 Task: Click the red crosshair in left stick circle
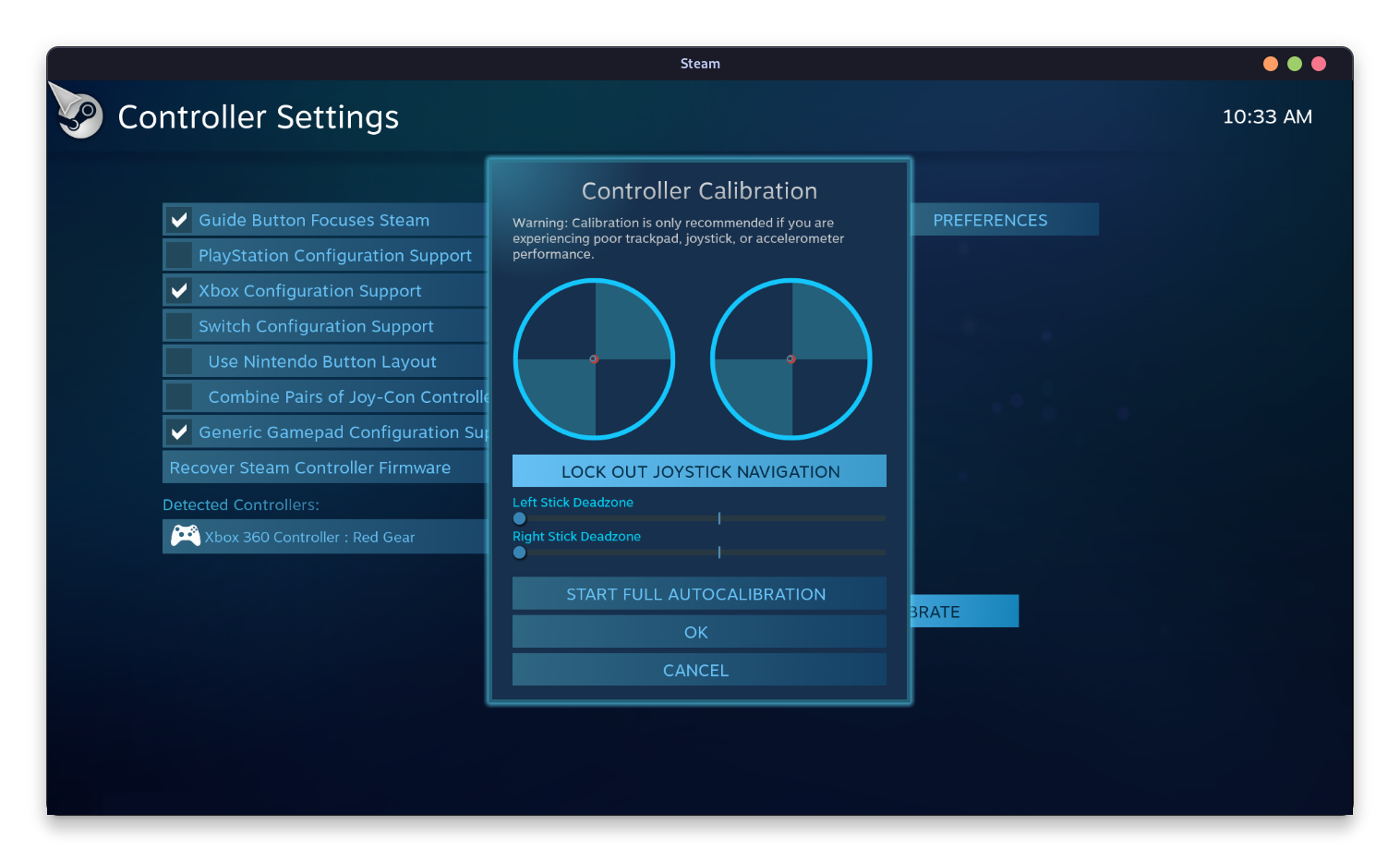(x=594, y=359)
